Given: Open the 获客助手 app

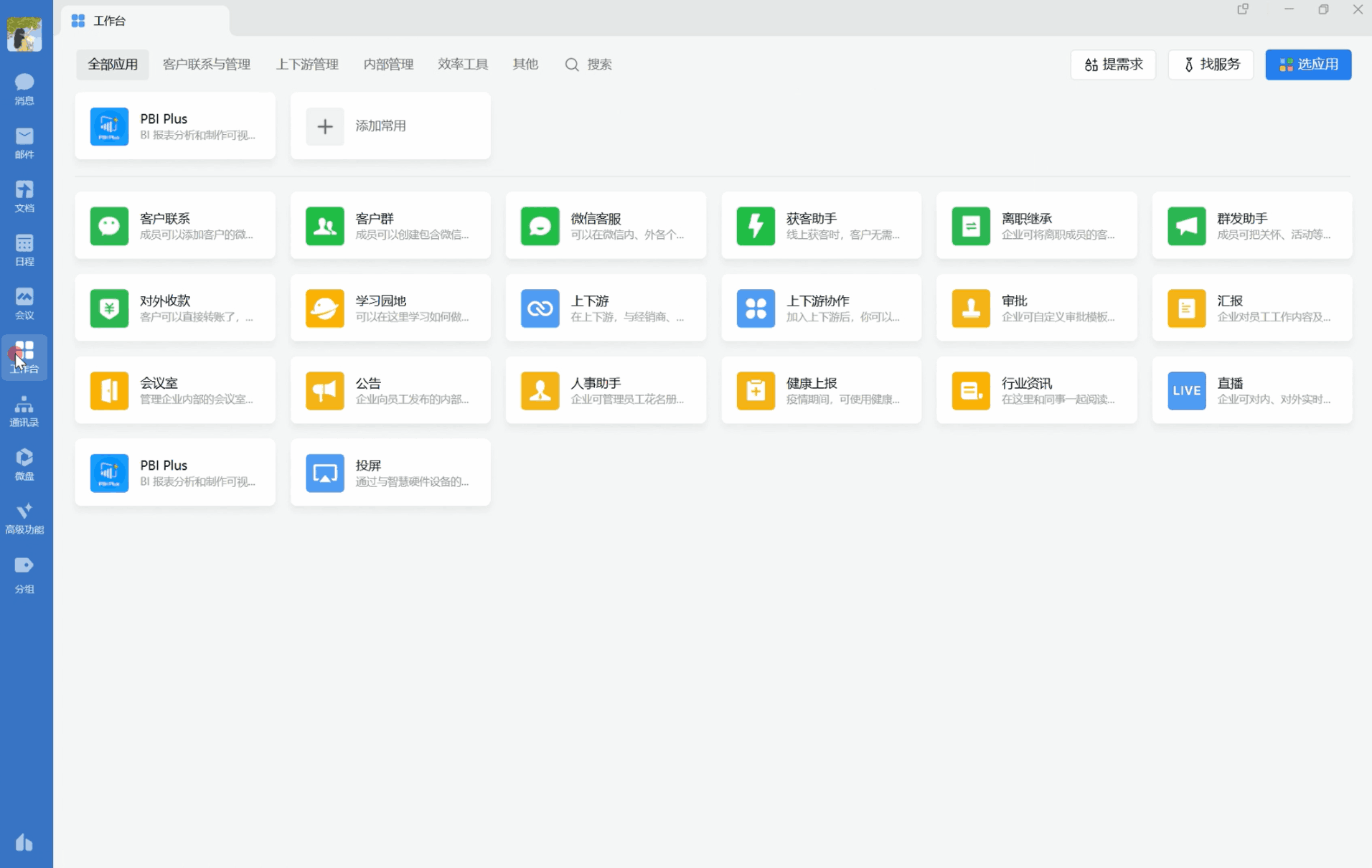Looking at the screenshot, I should [x=822, y=225].
